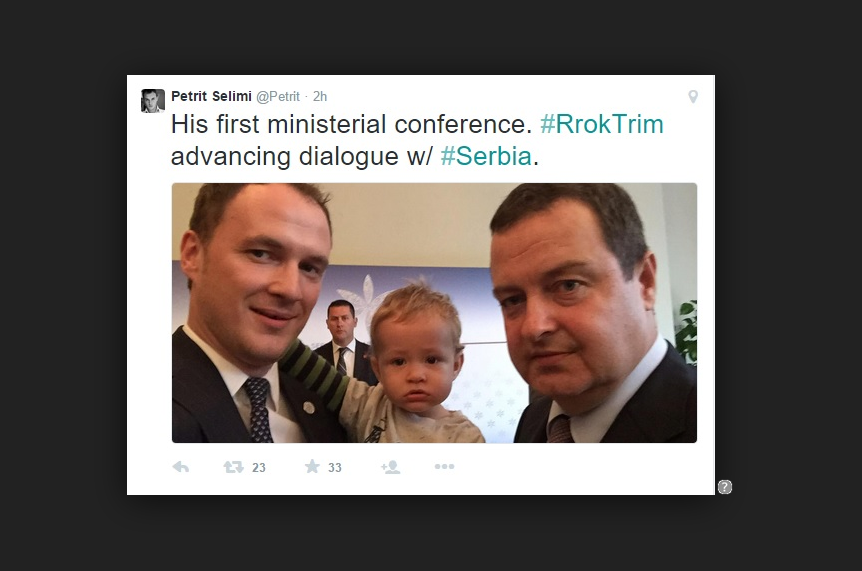Click the question mark help icon
This screenshot has width=862, height=571.
725,487
